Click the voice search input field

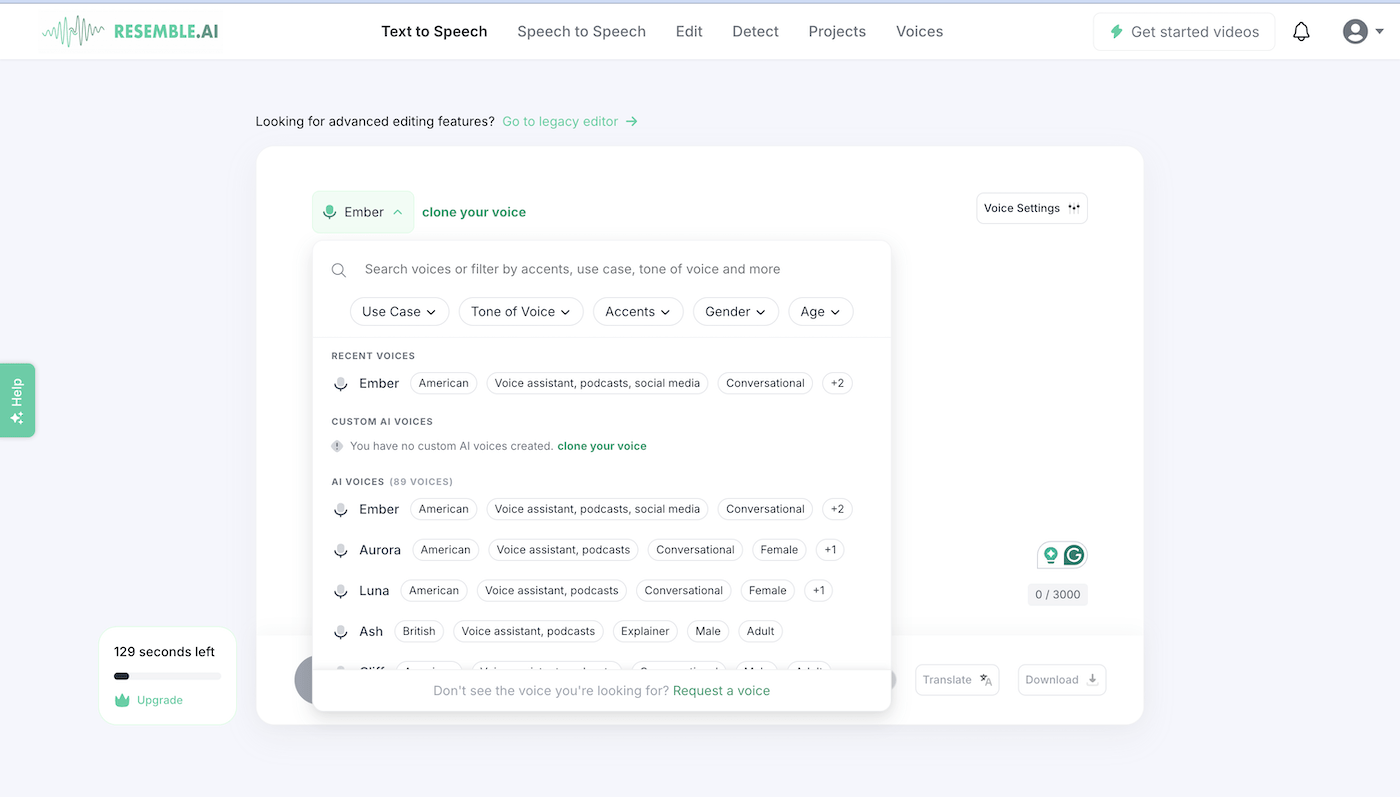point(602,269)
